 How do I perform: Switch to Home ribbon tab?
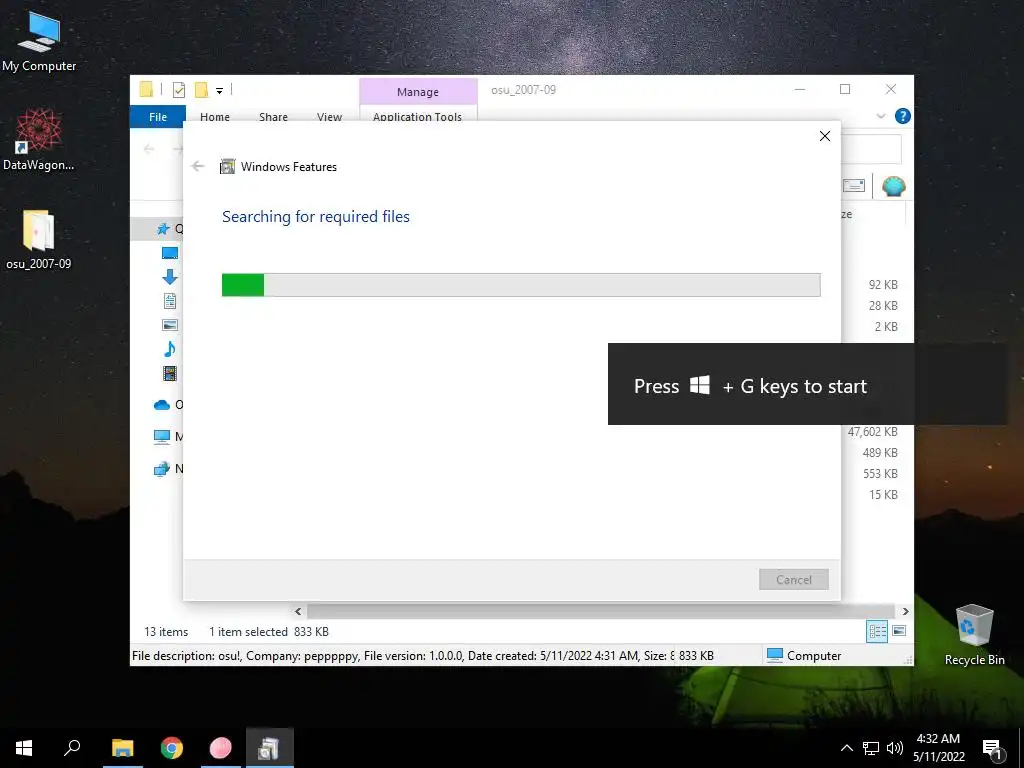[215, 117]
